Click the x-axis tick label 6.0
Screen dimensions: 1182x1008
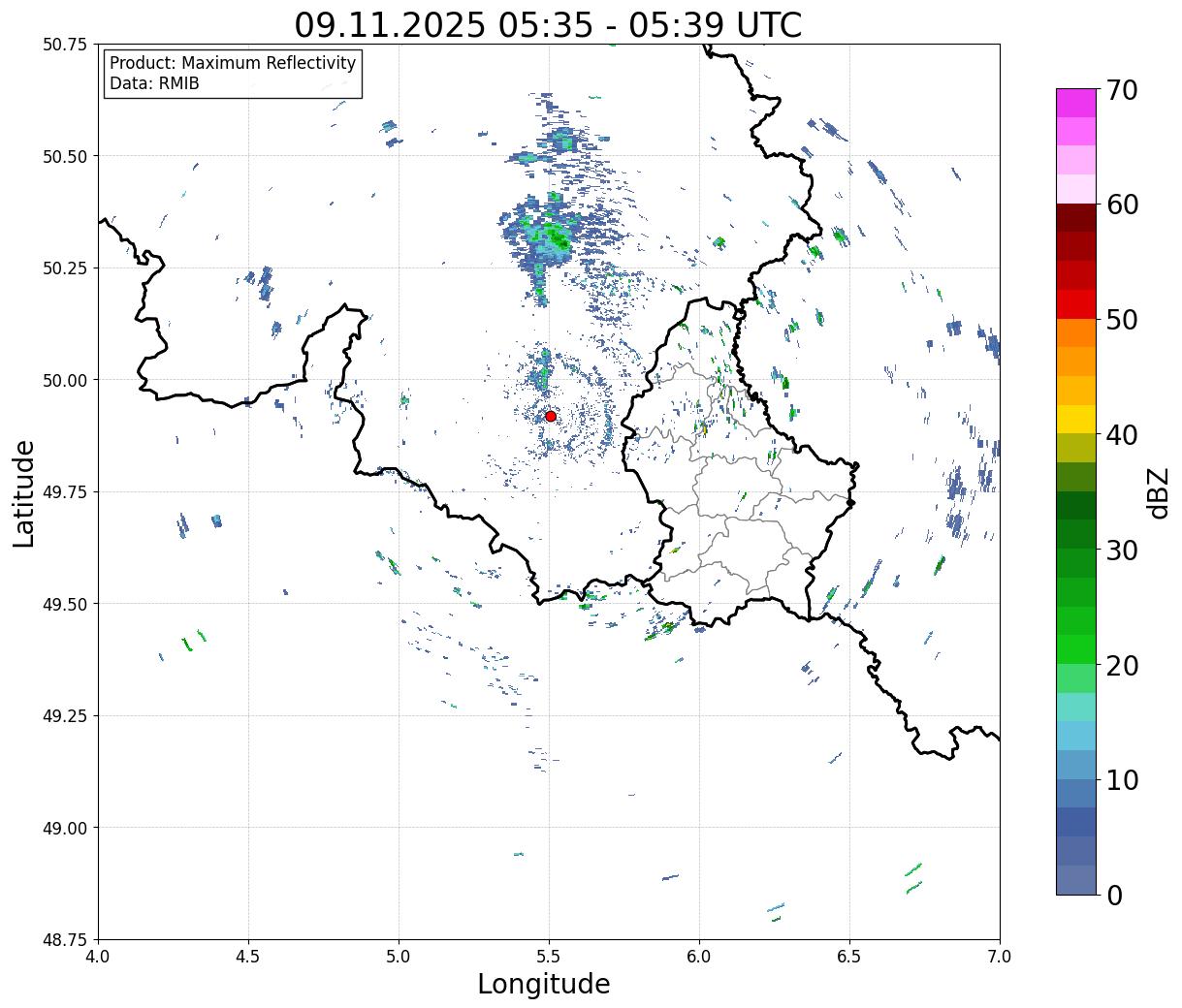point(699,957)
